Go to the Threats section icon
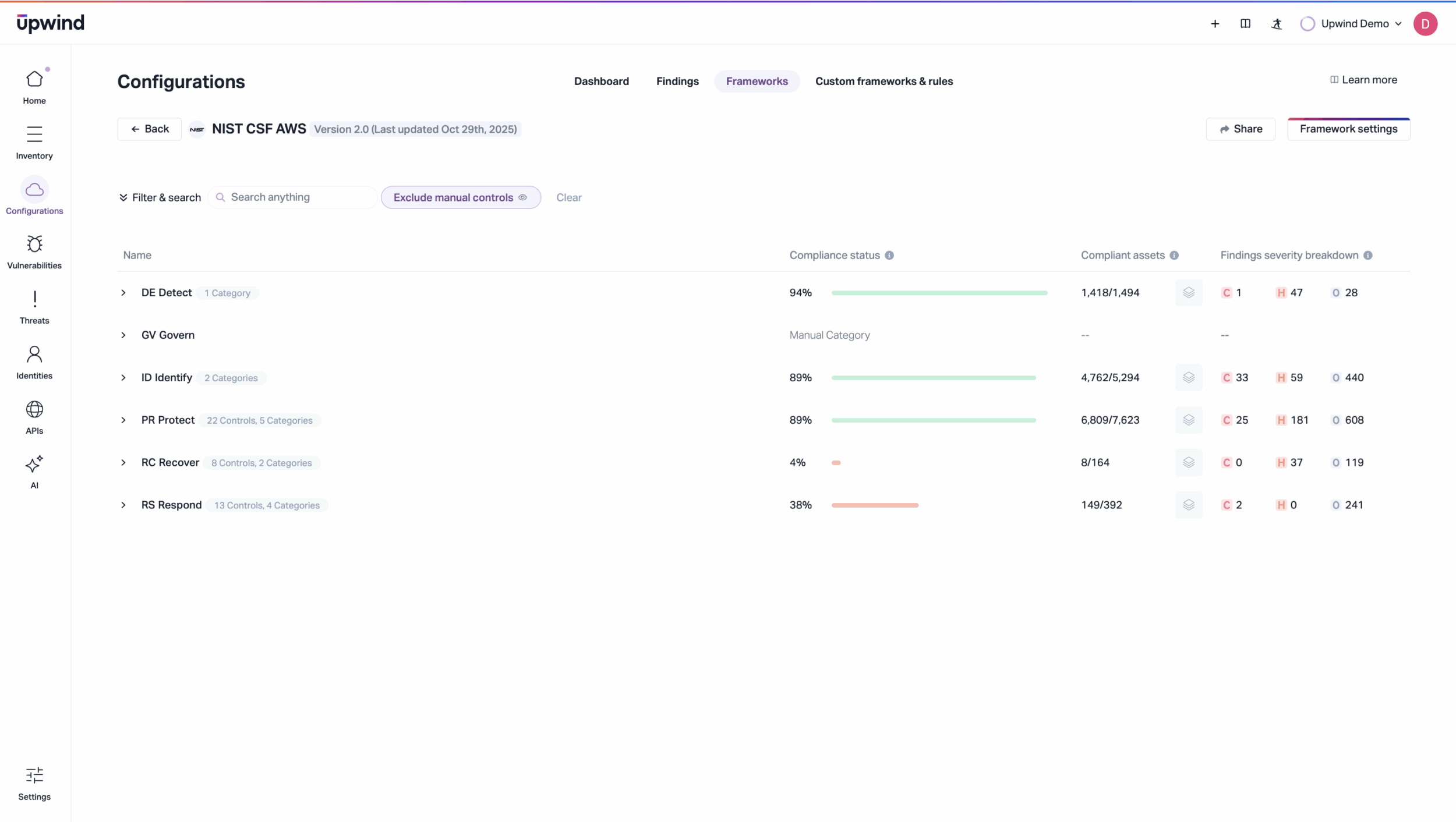Screen dimensions: 1456x822 coord(34,299)
